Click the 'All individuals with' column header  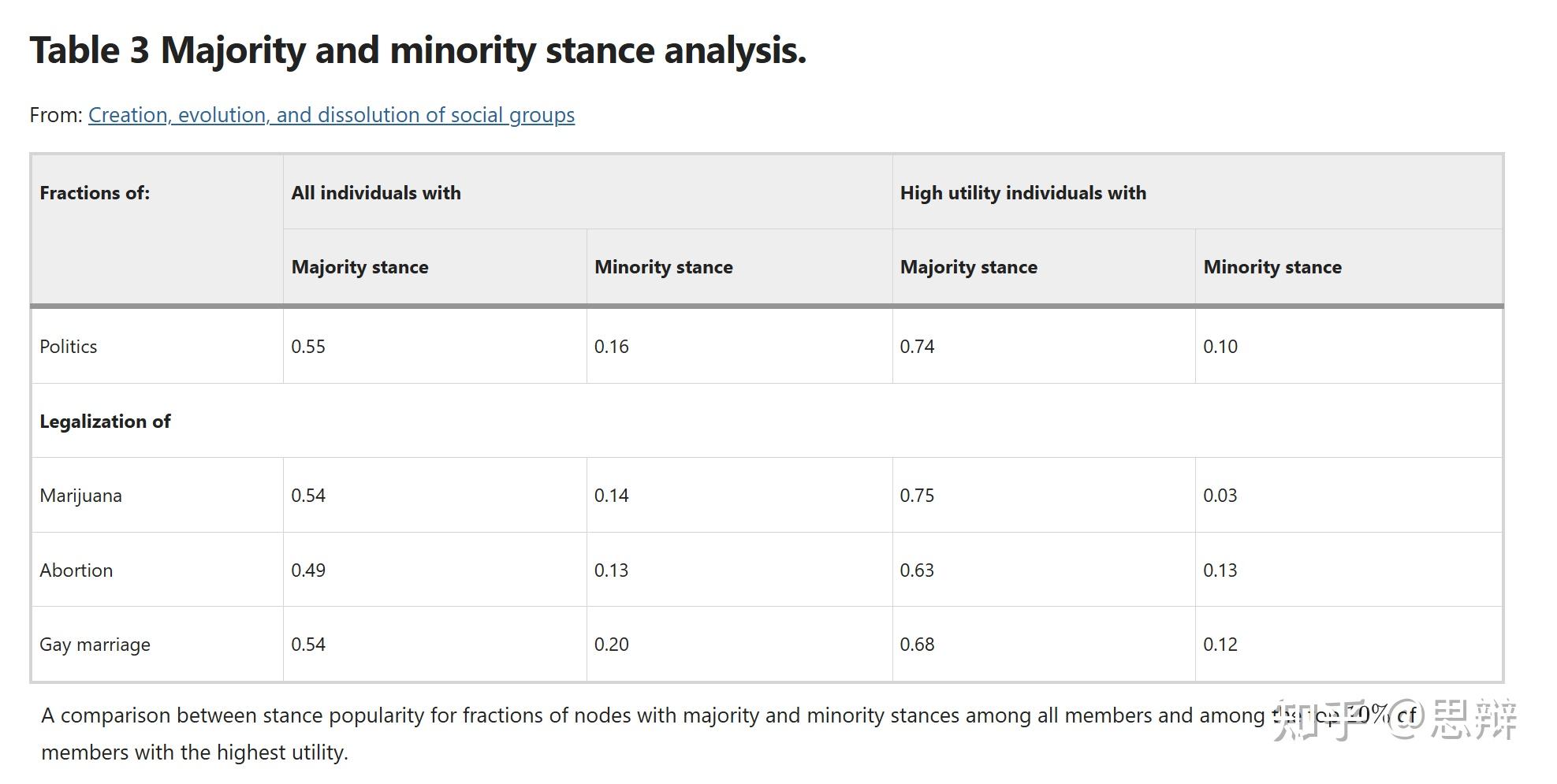point(376,193)
